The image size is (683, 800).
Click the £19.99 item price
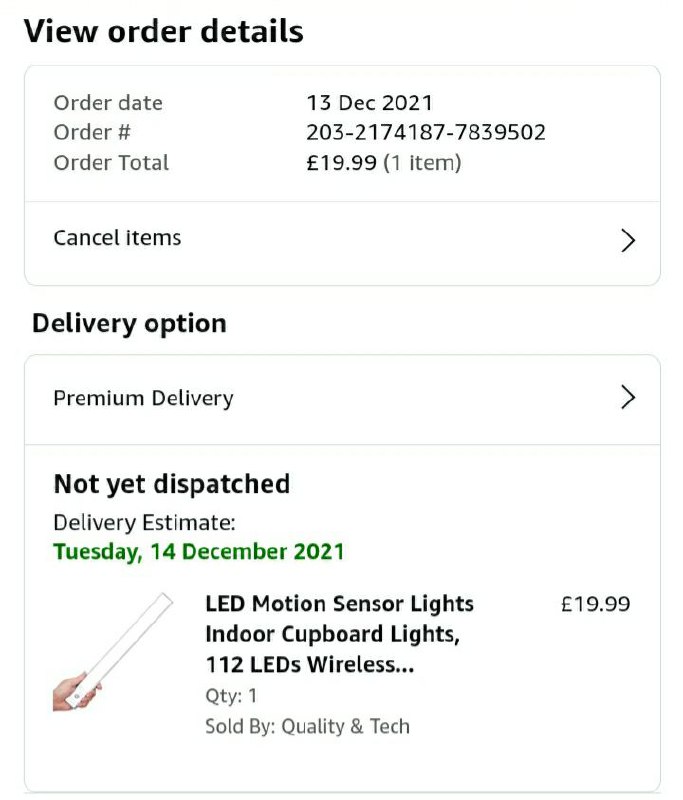click(x=595, y=604)
